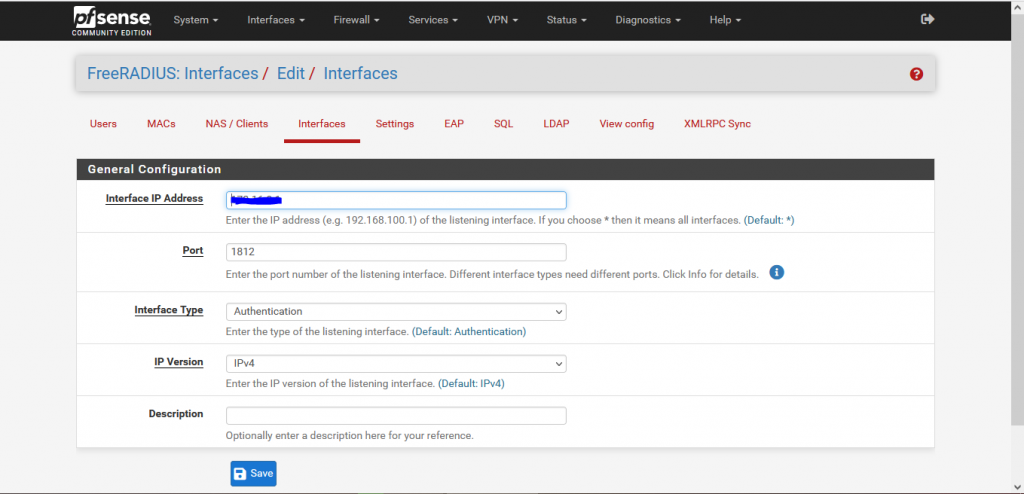Go to the NAS / Clients tab
The height and width of the screenshot is (494, 1024).
click(x=237, y=124)
